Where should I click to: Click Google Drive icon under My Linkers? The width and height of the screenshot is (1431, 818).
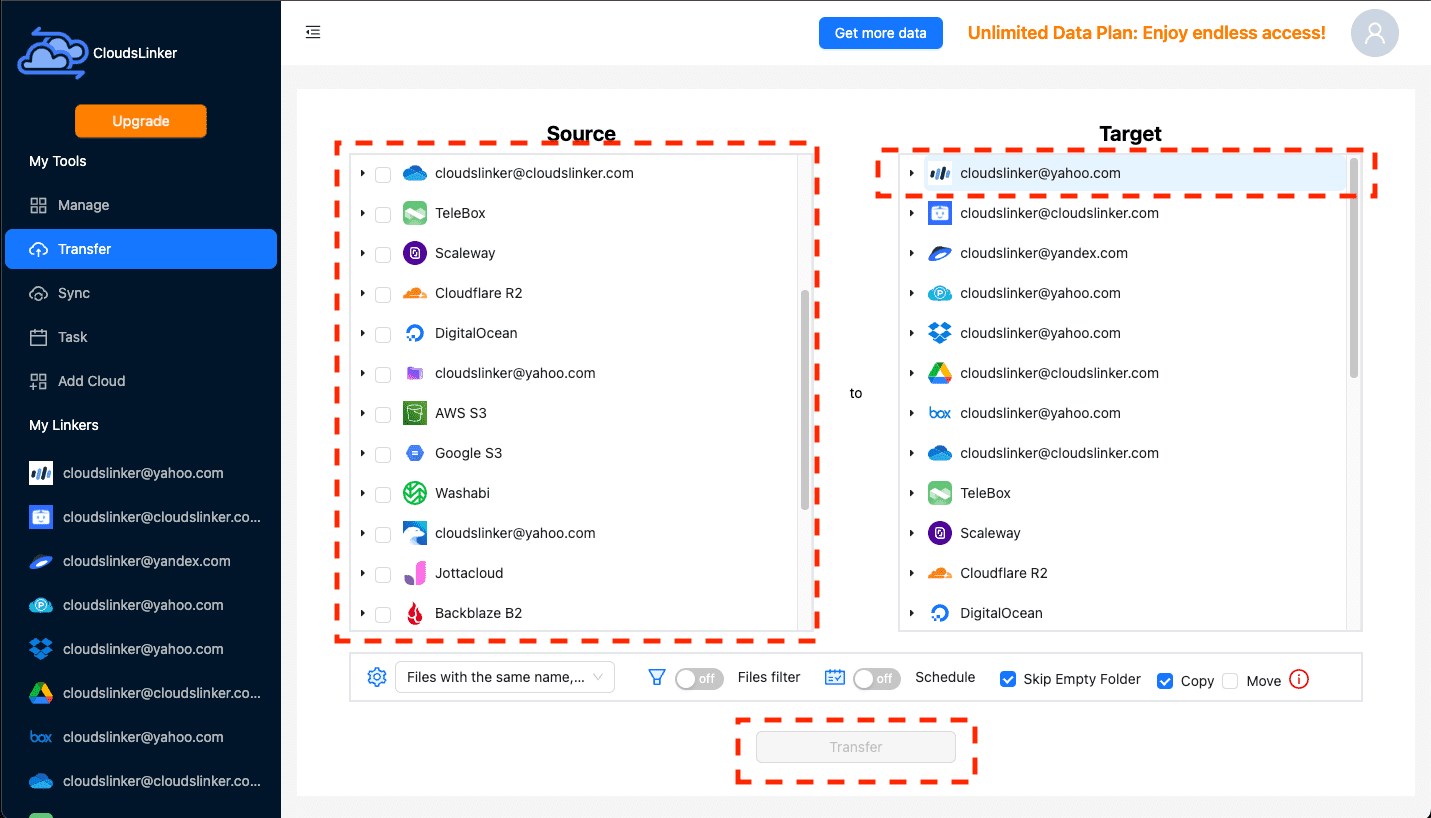point(41,693)
